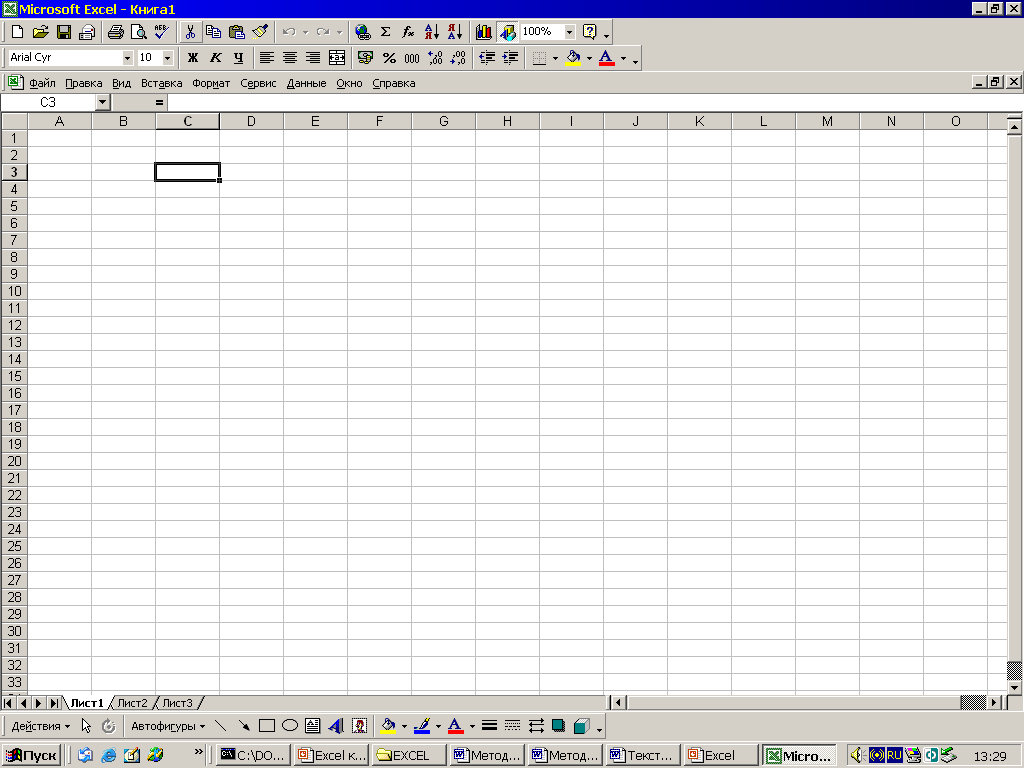Open the Файл menu
The width and height of the screenshot is (1024, 768).
click(42, 83)
